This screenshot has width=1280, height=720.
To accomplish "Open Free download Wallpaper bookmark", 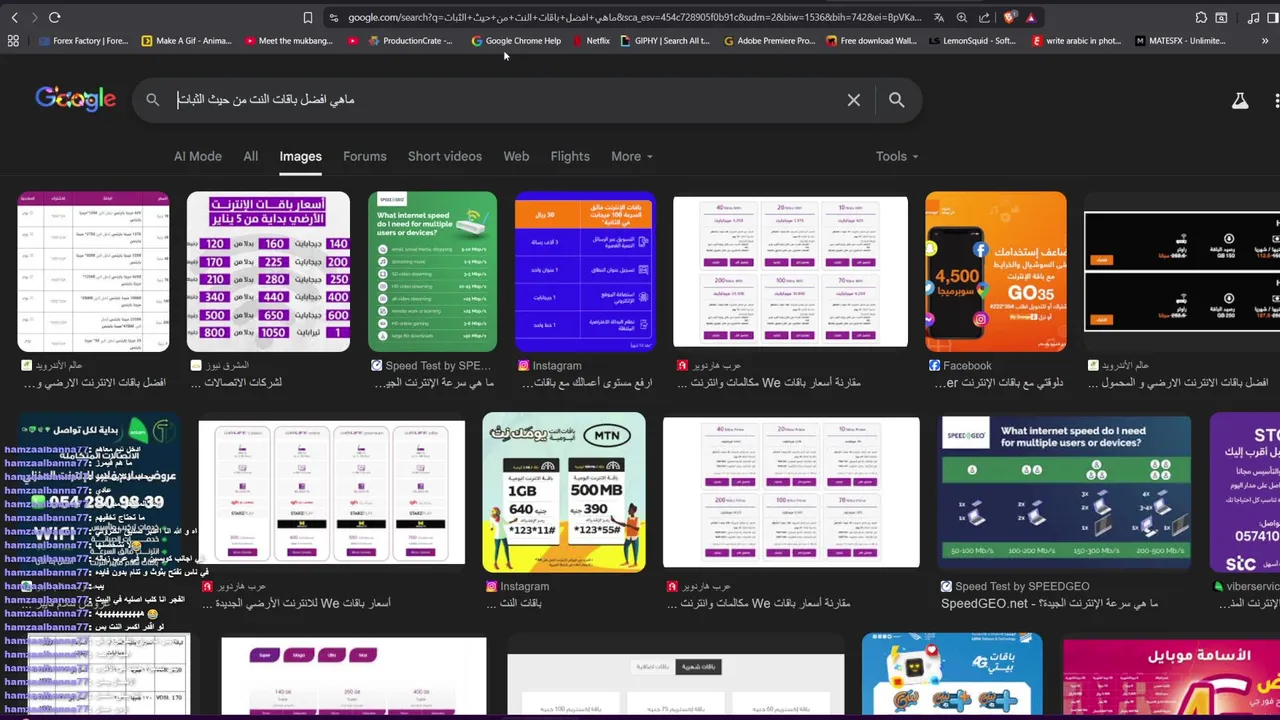I will (x=871, y=41).
